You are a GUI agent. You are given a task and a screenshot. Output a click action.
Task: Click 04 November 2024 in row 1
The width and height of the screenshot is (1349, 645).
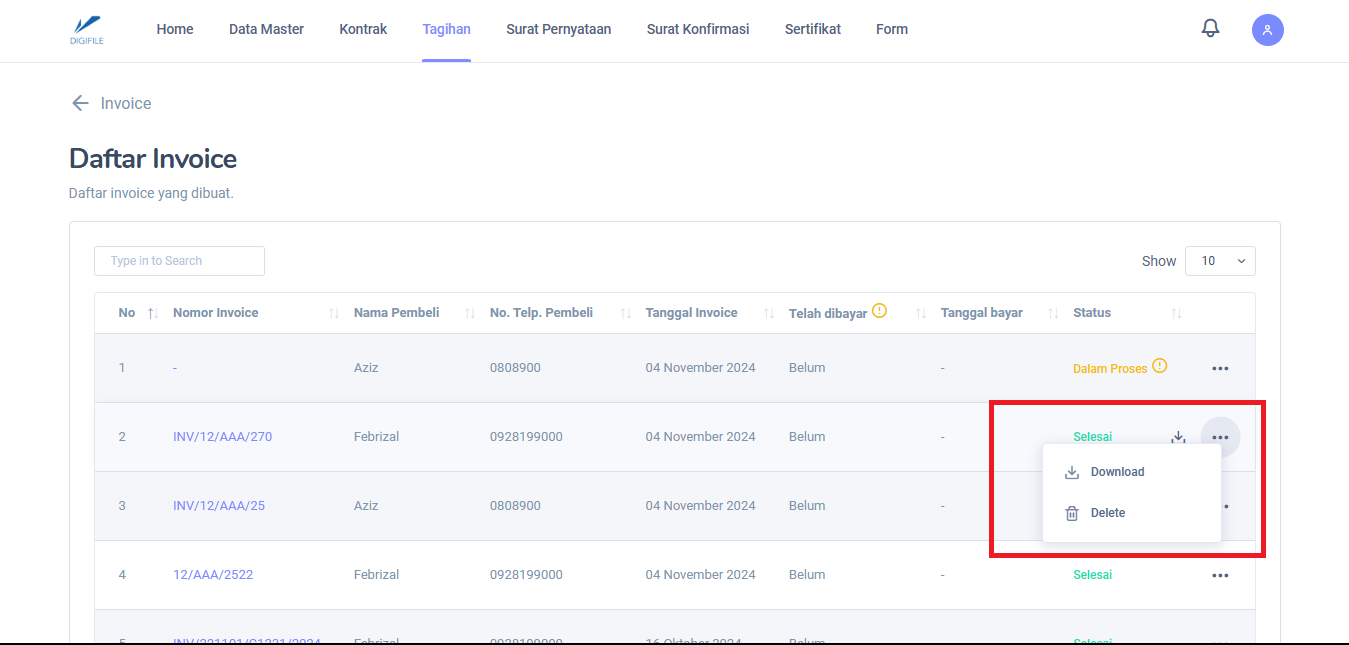pos(701,368)
